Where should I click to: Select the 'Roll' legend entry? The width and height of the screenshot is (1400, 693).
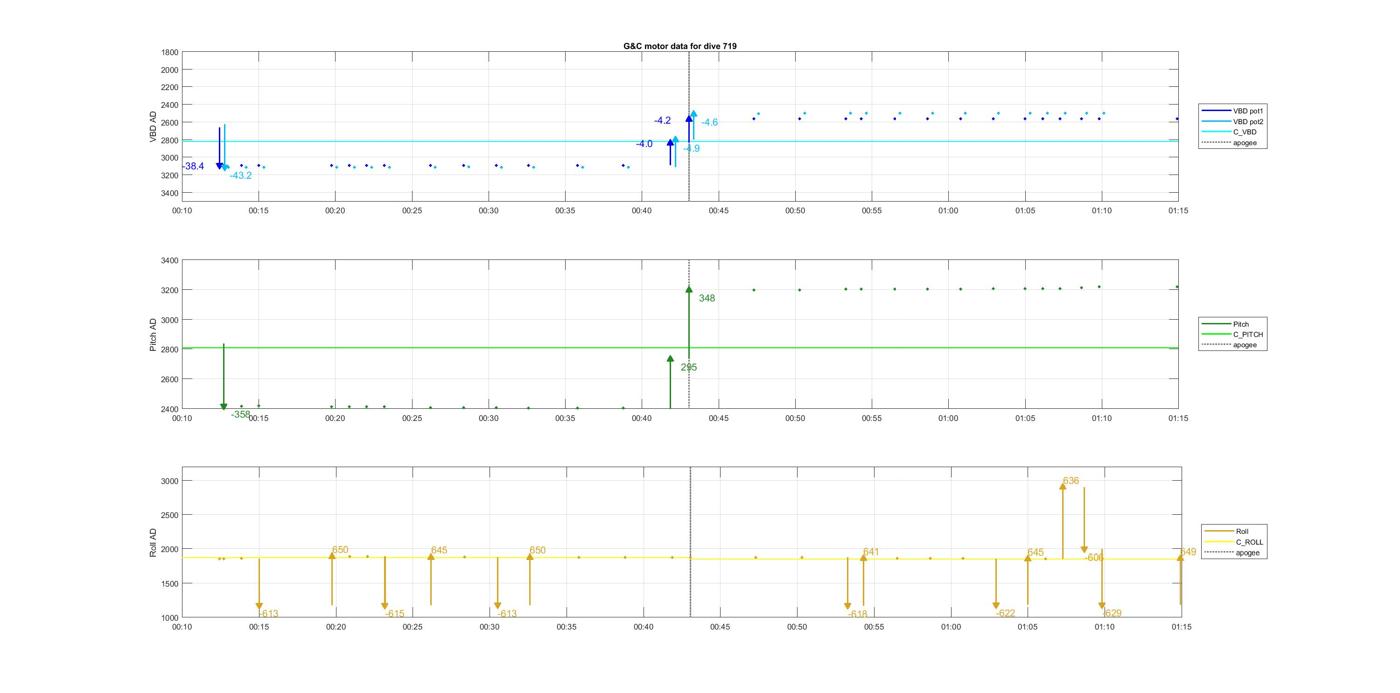(x=1227, y=531)
